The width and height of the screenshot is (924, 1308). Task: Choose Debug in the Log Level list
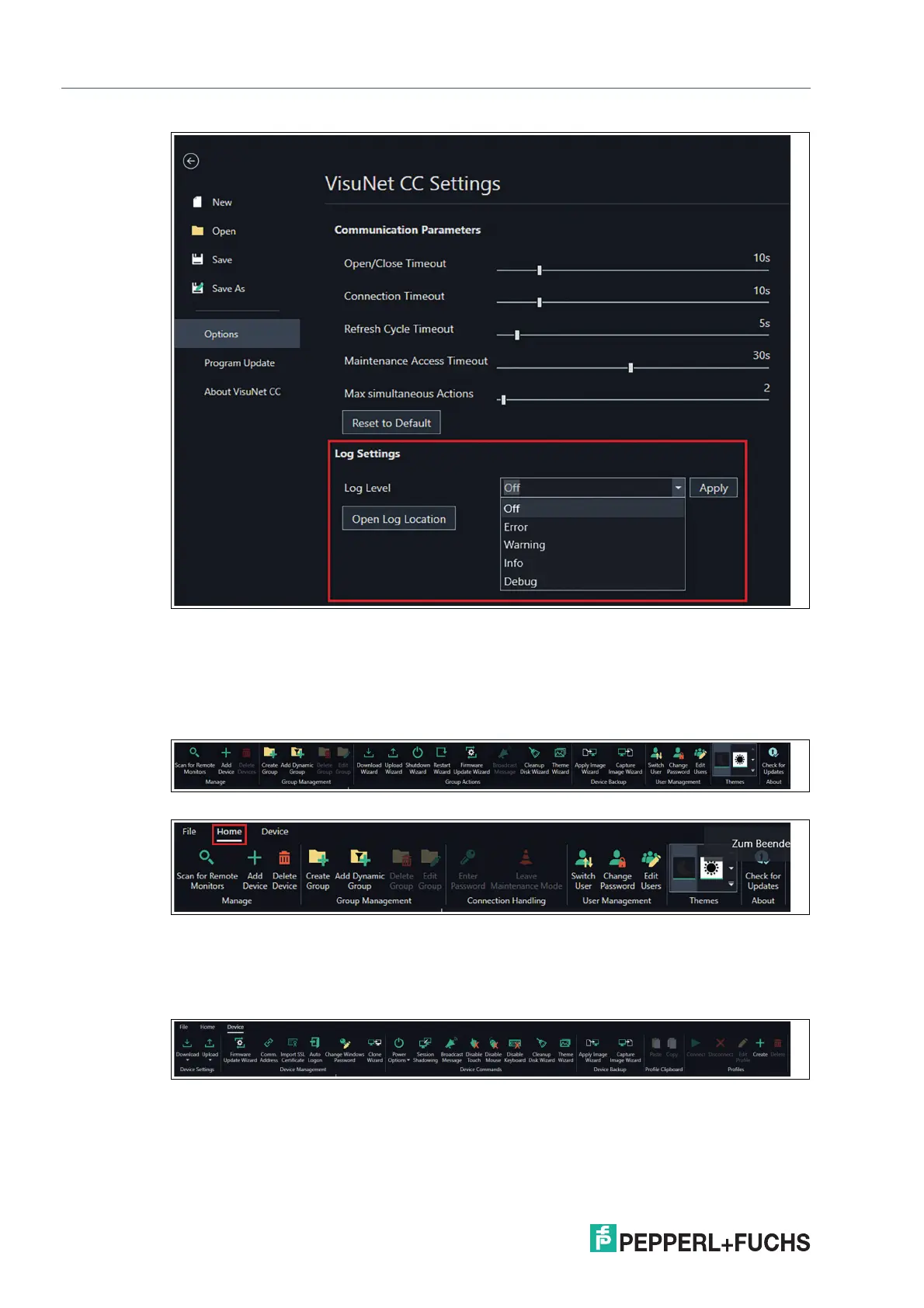point(592,581)
